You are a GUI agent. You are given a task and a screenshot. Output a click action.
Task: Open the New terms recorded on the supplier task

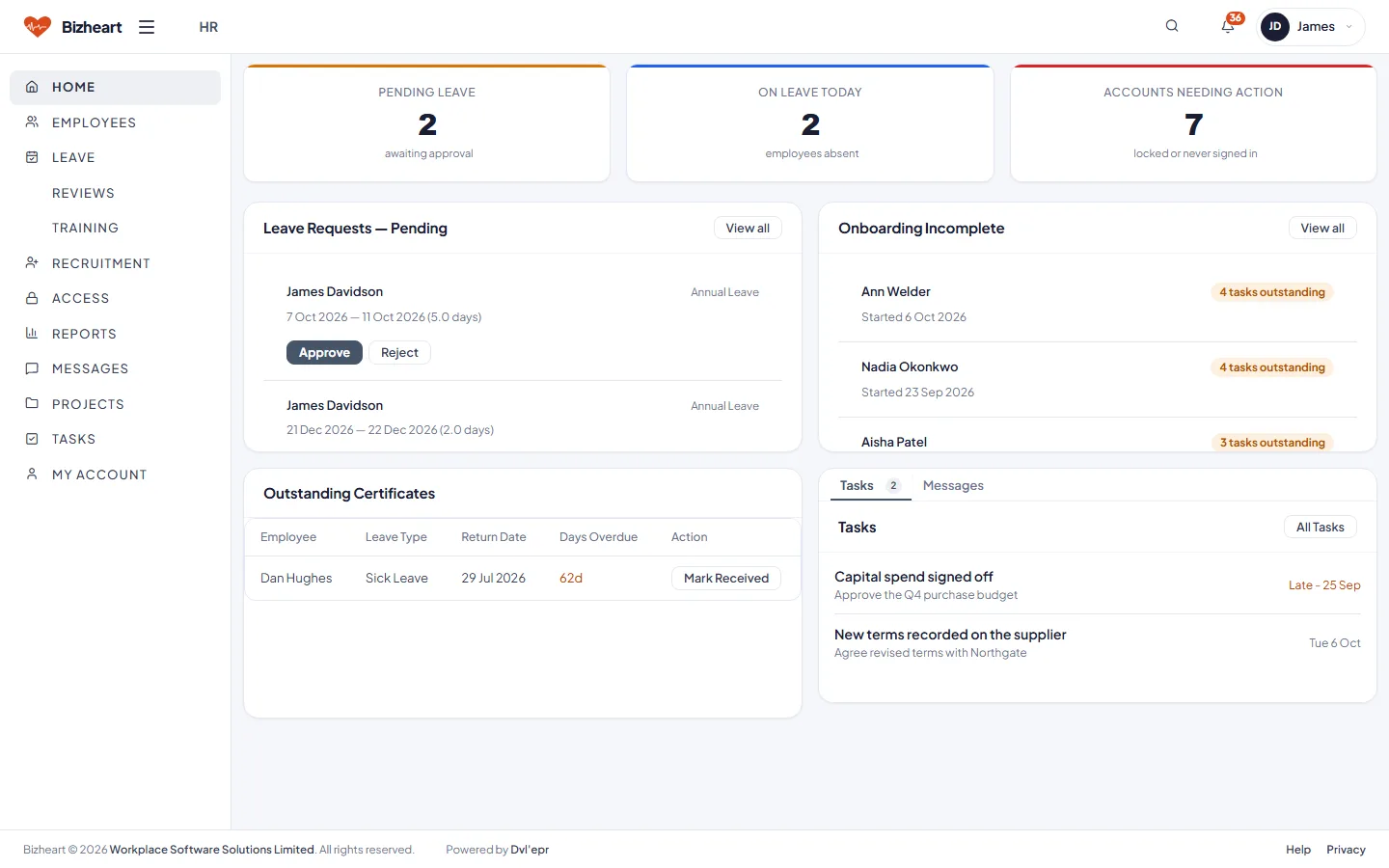tap(1098, 643)
